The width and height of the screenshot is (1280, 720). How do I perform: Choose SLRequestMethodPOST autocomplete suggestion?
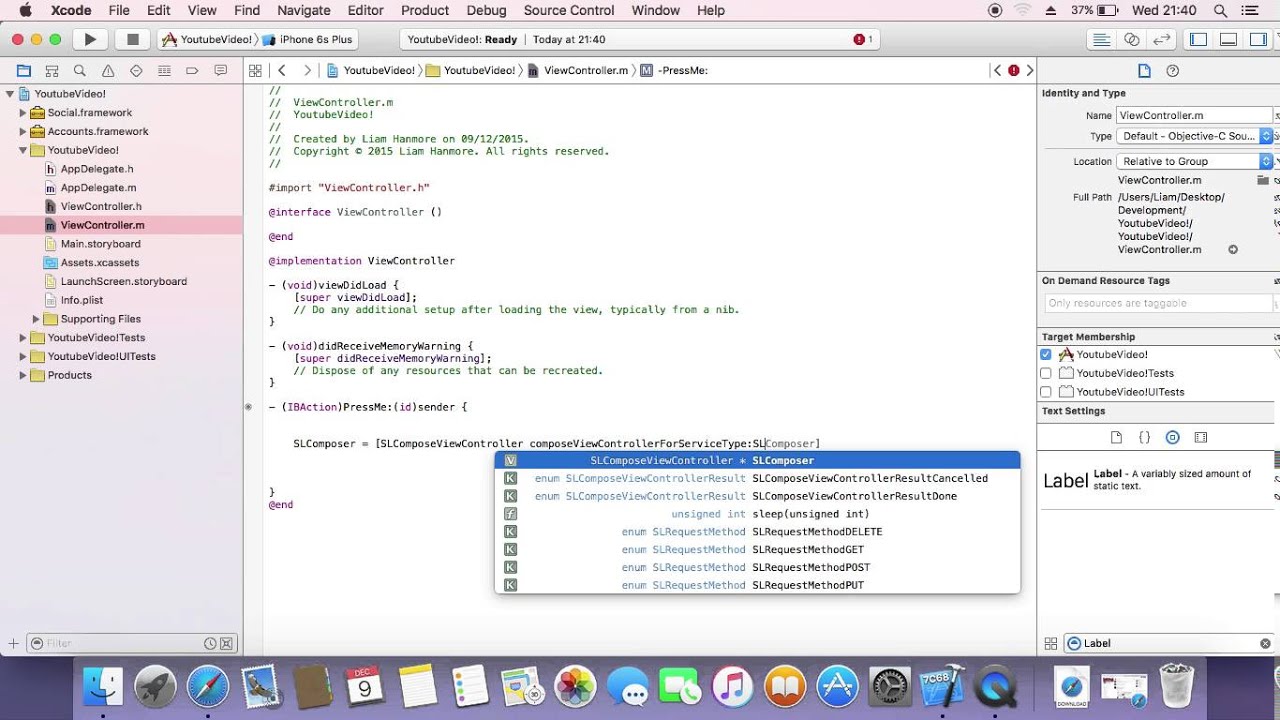tap(757, 568)
